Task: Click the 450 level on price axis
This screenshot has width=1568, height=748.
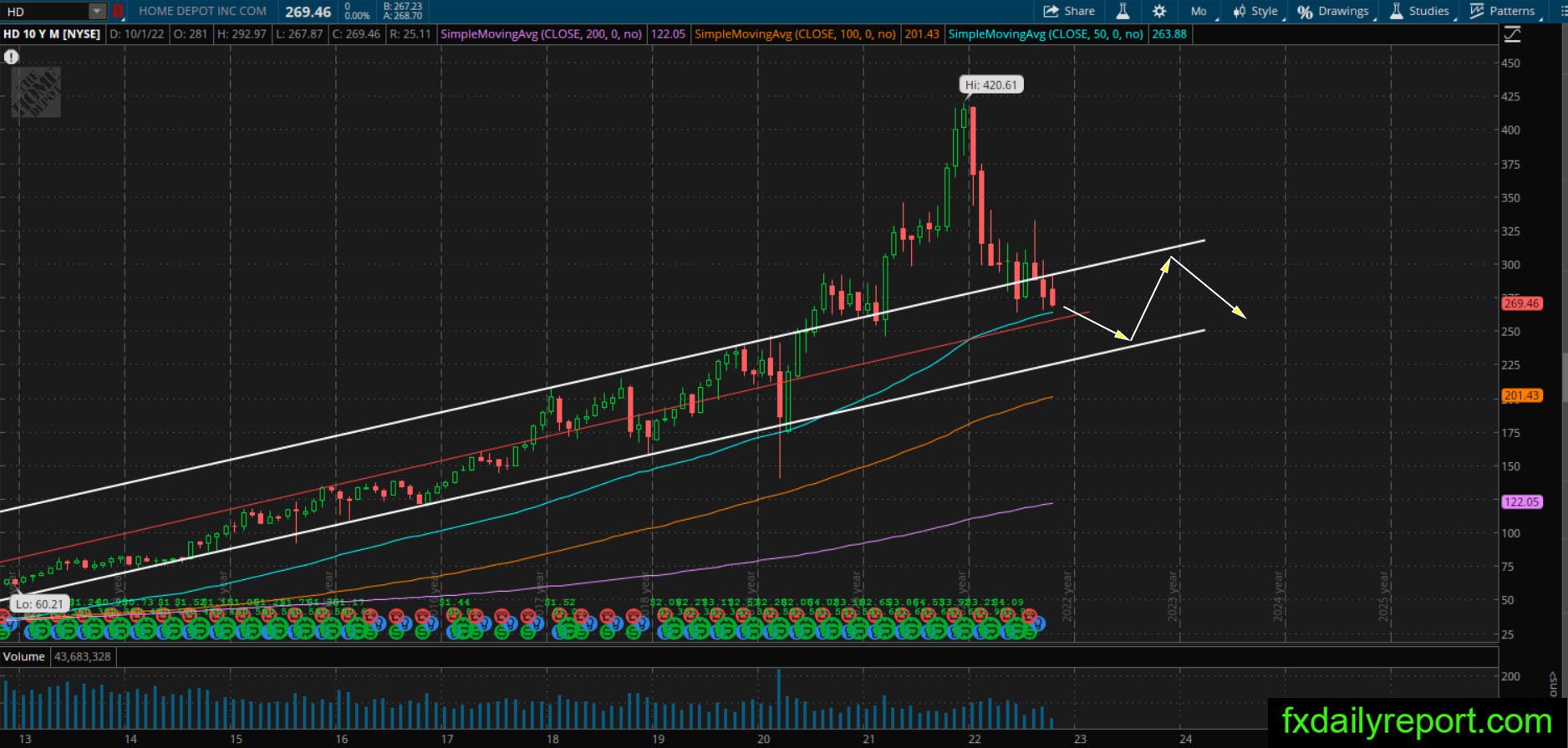Action: click(x=1511, y=63)
